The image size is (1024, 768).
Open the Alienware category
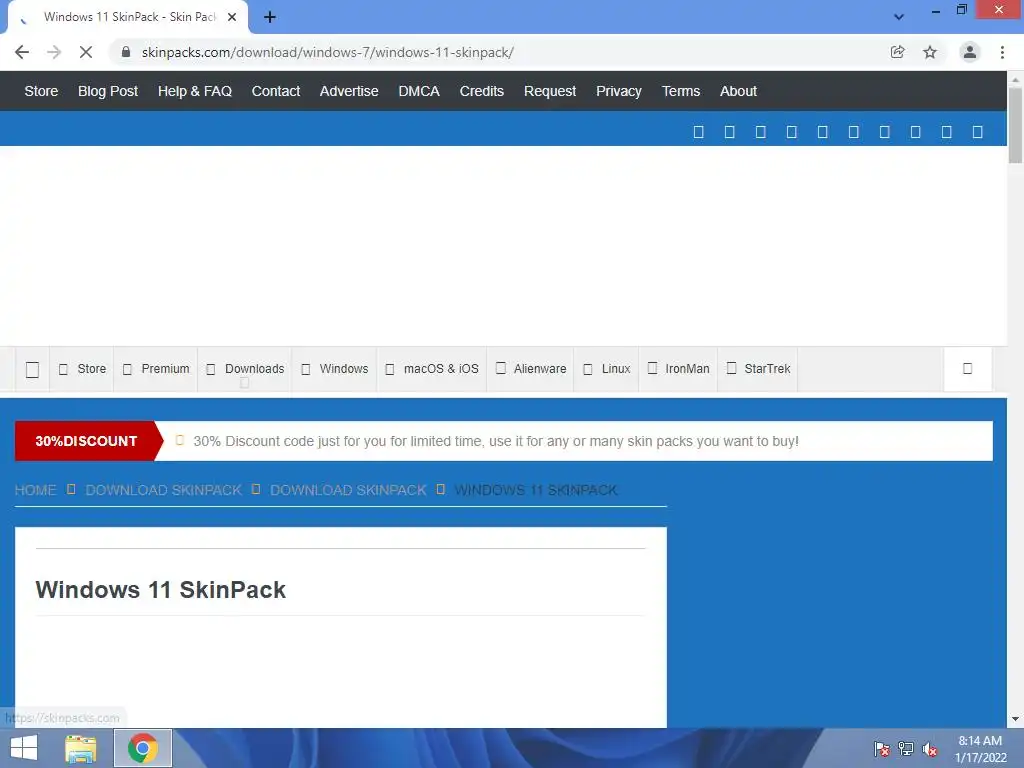[530, 369]
